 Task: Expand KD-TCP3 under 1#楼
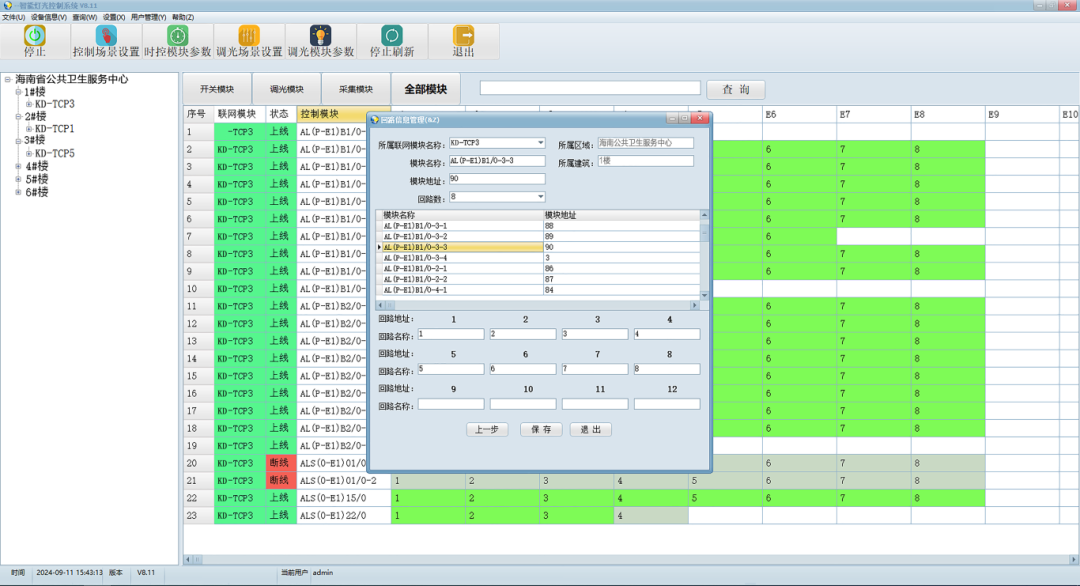pos(30,104)
